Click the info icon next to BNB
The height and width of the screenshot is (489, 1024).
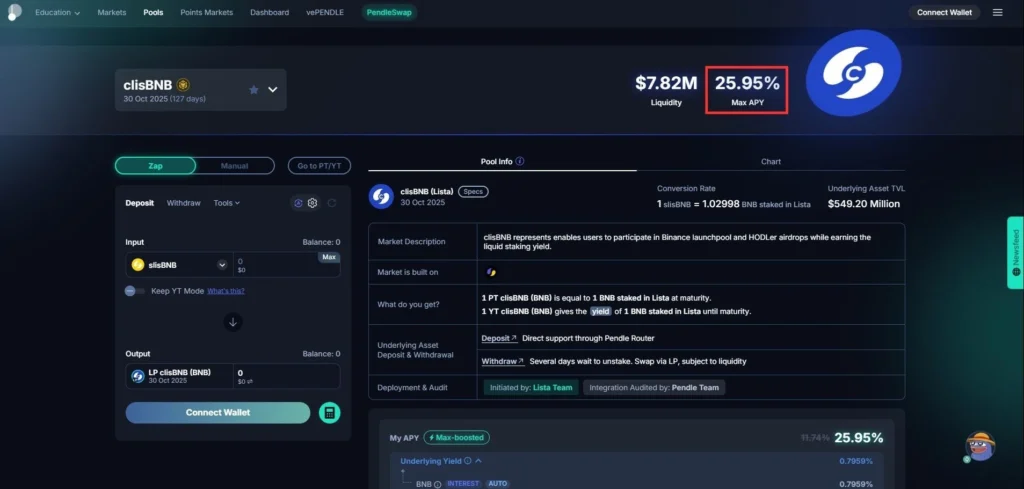pos(438,484)
